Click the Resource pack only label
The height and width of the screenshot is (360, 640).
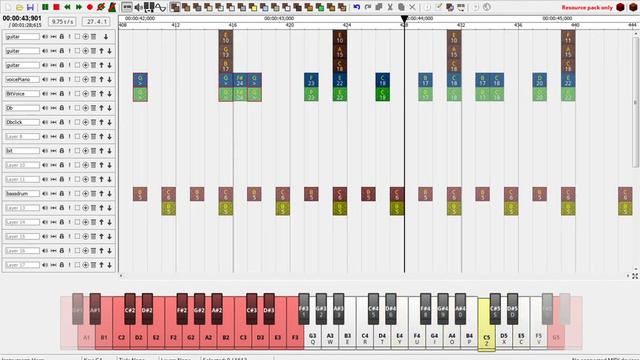(587, 7)
